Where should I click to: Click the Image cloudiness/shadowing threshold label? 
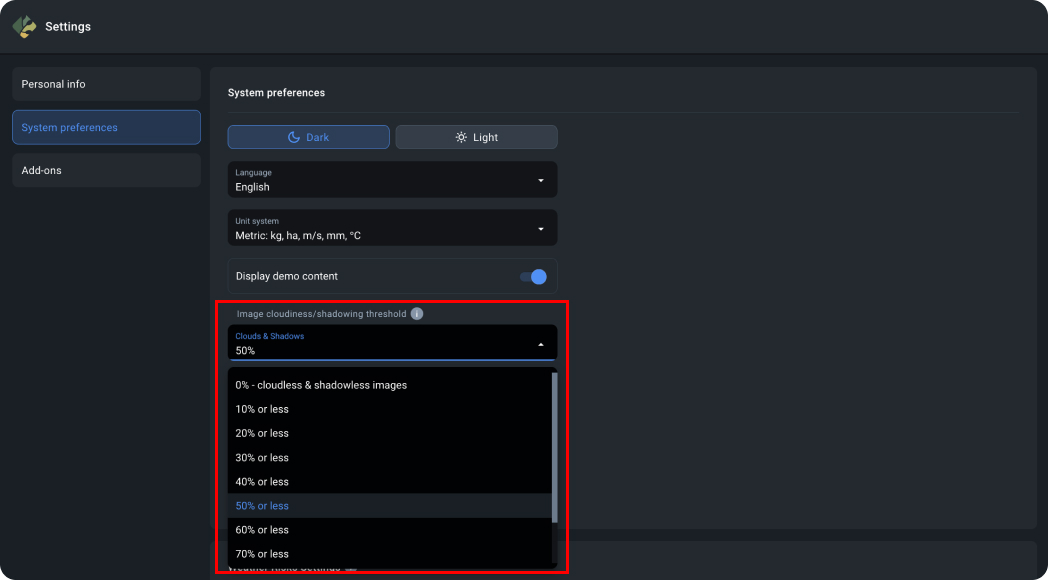pos(321,314)
